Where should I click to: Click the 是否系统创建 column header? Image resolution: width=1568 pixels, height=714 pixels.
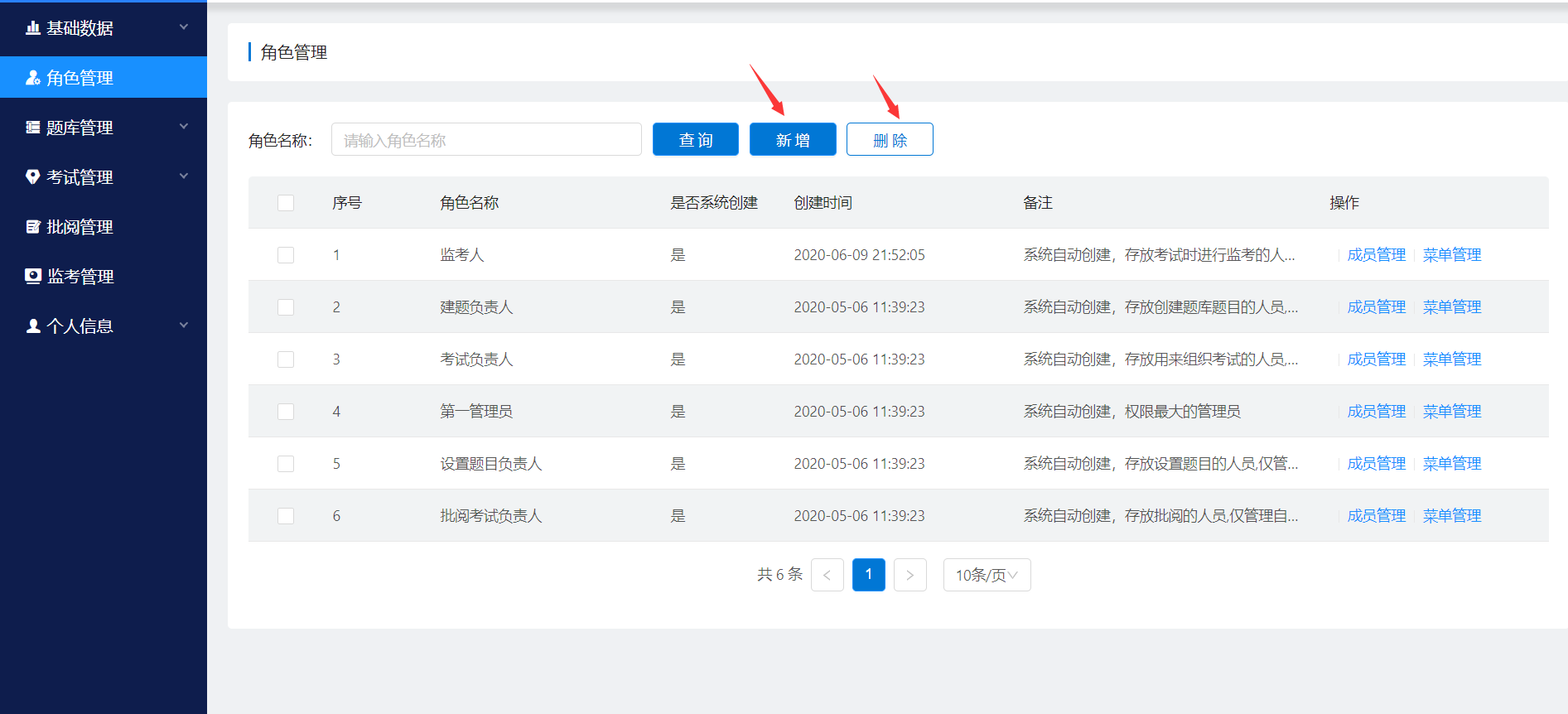(x=714, y=203)
